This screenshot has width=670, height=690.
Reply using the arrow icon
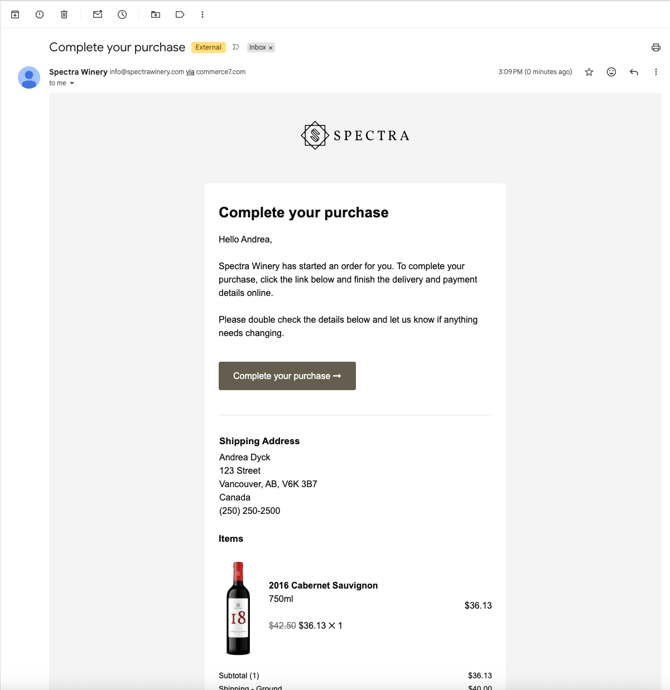click(633, 72)
